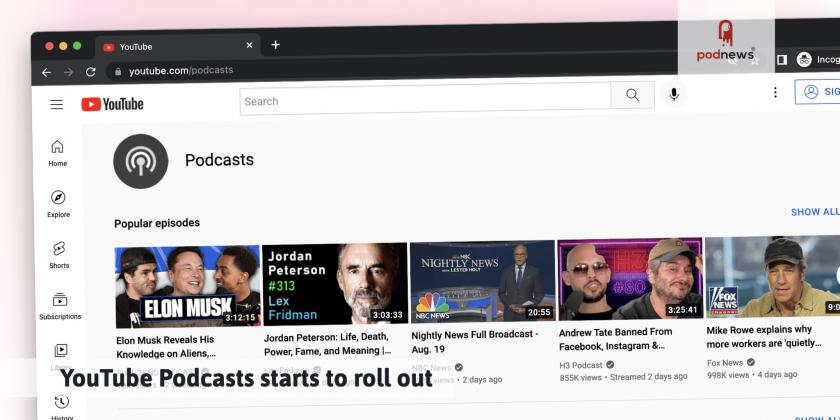Open the Nightly News thumbnail
Screen dimensions: 840x420
[x=483, y=281]
